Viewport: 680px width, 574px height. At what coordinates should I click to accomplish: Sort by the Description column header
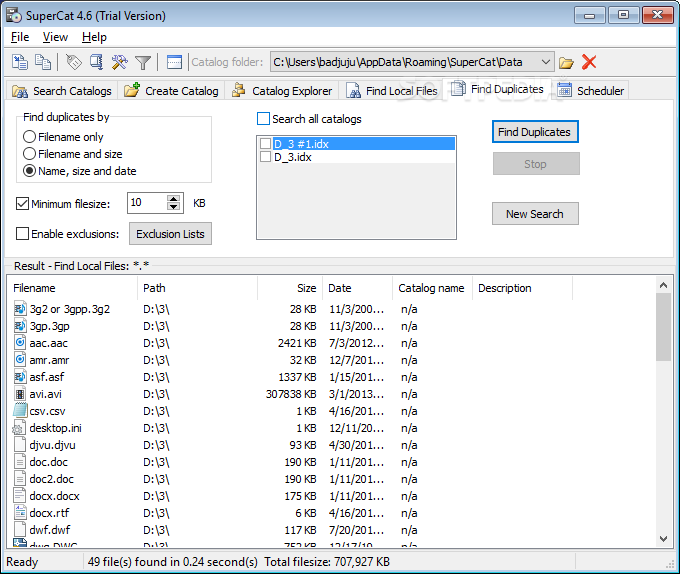click(x=523, y=288)
